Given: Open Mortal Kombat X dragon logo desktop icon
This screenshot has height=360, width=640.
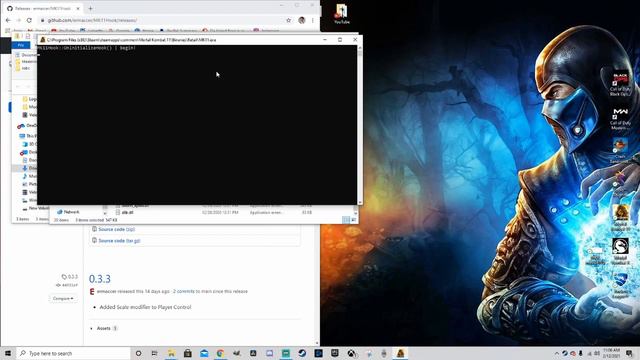Looking at the screenshot, I should pyautogui.click(x=620, y=252).
